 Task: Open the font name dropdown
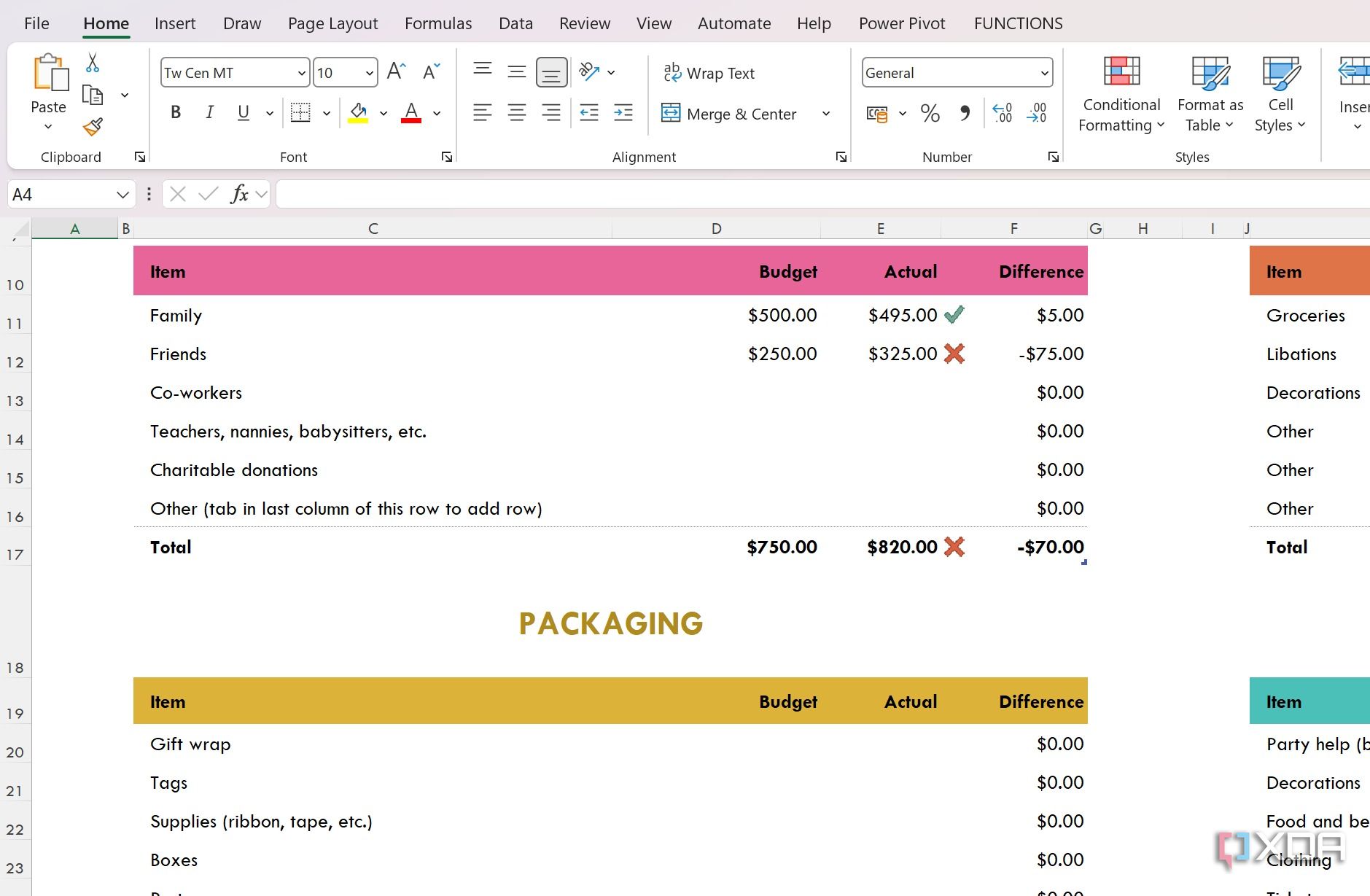pyautogui.click(x=301, y=73)
